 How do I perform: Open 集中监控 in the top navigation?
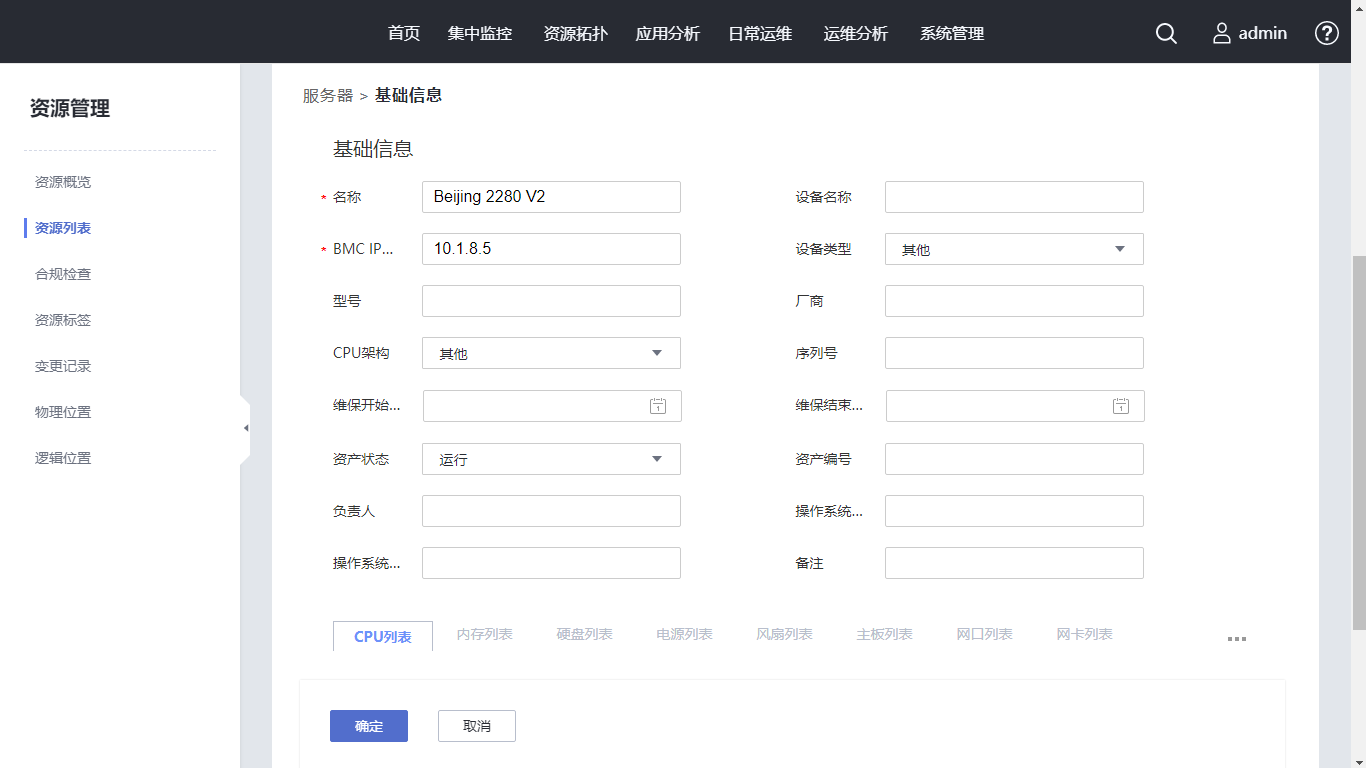coord(480,33)
